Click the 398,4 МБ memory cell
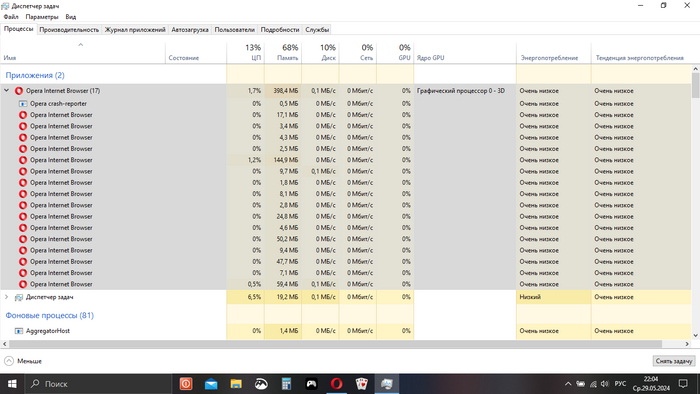Image resolution: width=700 pixels, height=394 pixels. pos(283,91)
